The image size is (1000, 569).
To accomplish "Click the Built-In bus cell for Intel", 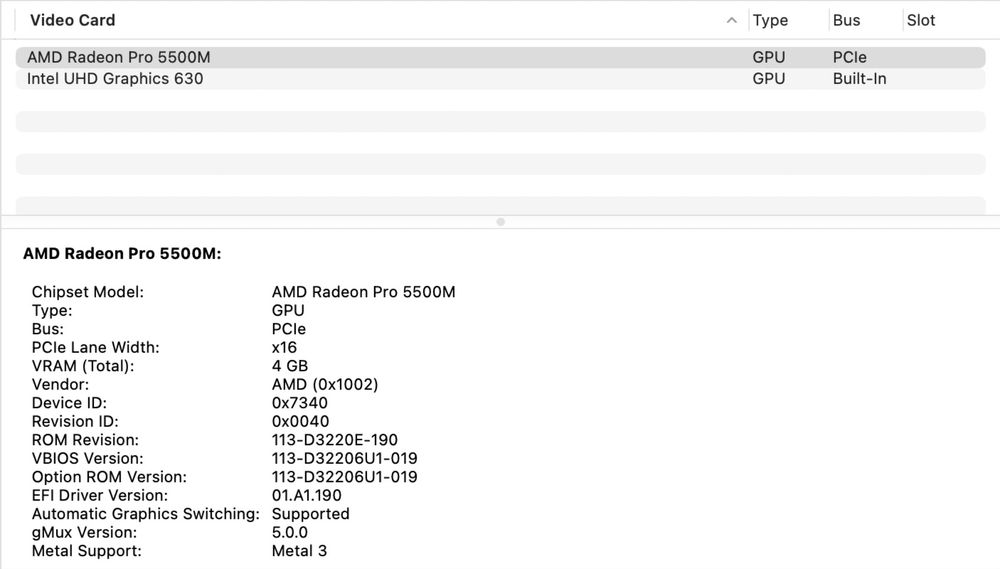I will [x=860, y=78].
